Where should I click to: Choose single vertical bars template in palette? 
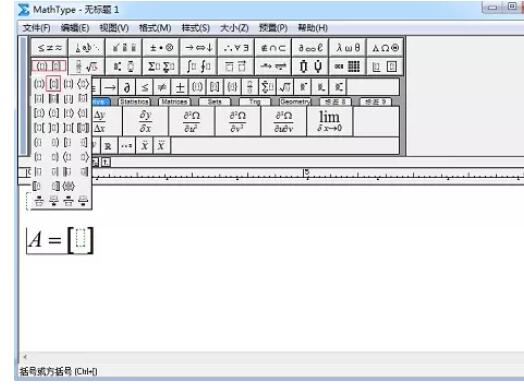click(39, 99)
